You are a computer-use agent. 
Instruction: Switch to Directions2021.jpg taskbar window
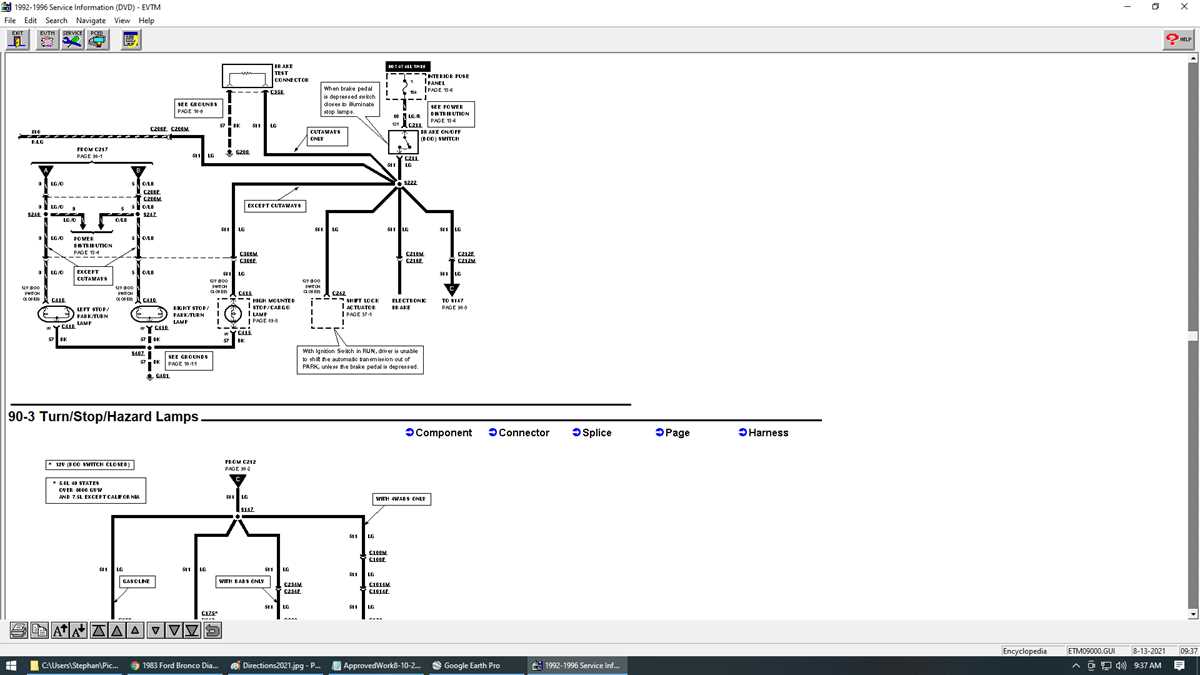coord(274,665)
